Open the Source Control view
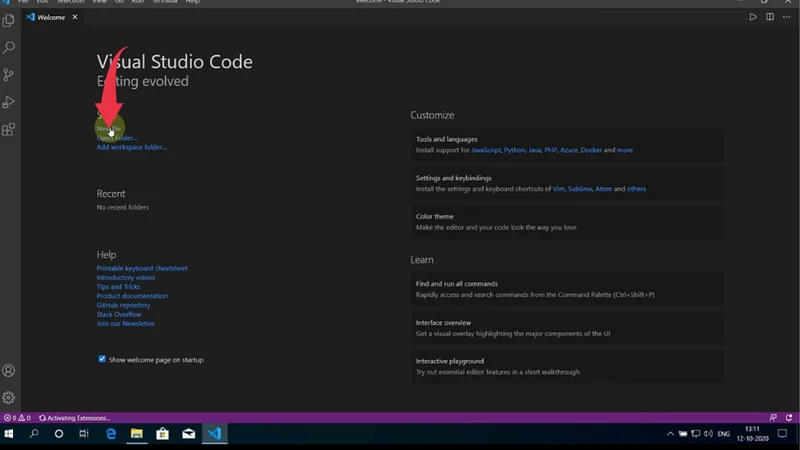The height and width of the screenshot is (450, 800). 9,75
